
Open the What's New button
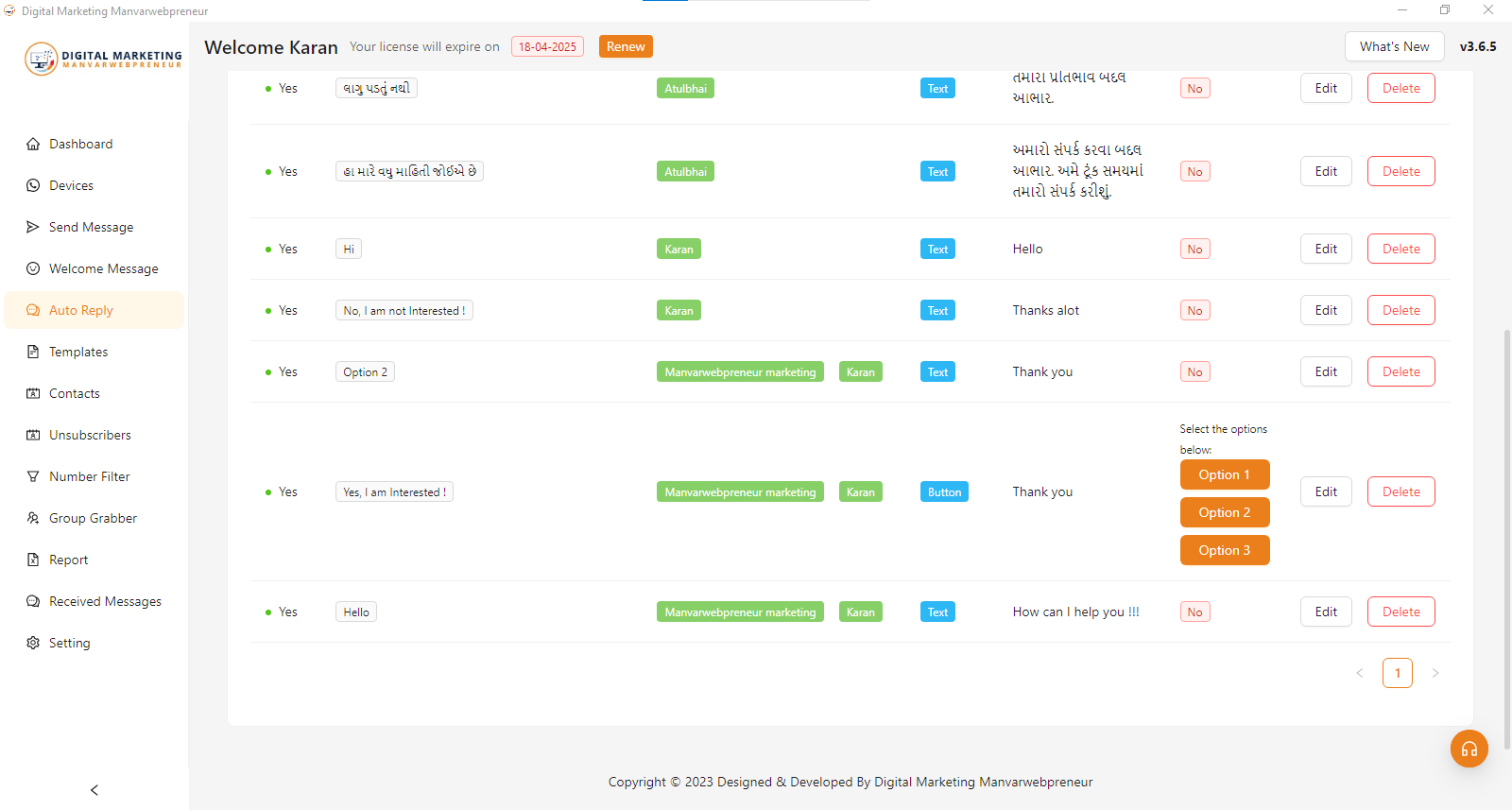(x=1394, y=46)
